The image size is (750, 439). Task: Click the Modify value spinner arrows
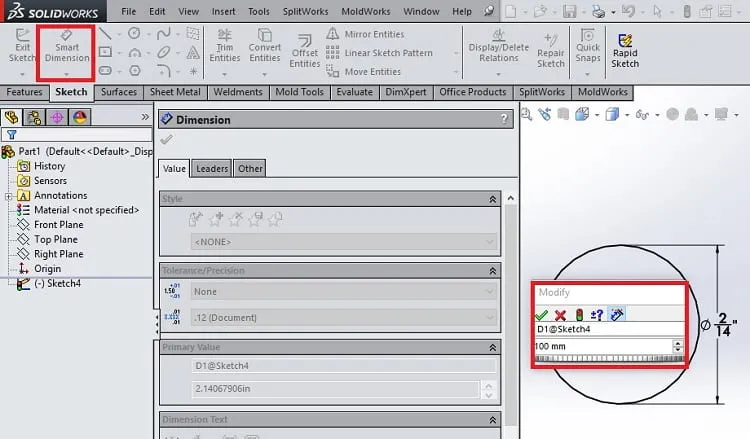677,346
